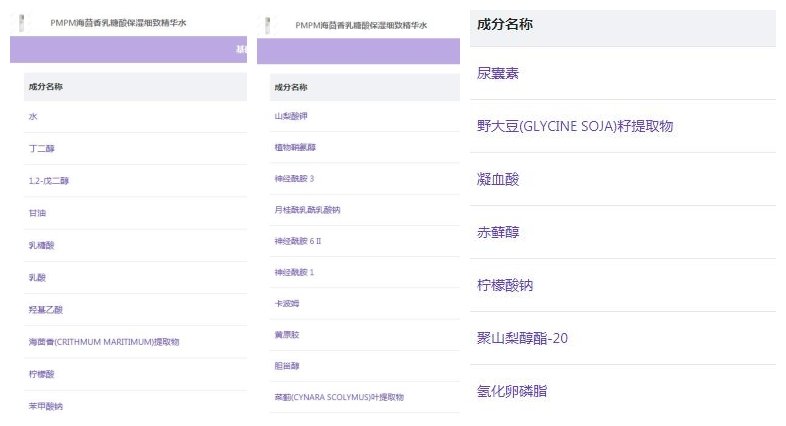
Task: Click the 神经酰胺 3 ingredient
Action: [294, 178]
